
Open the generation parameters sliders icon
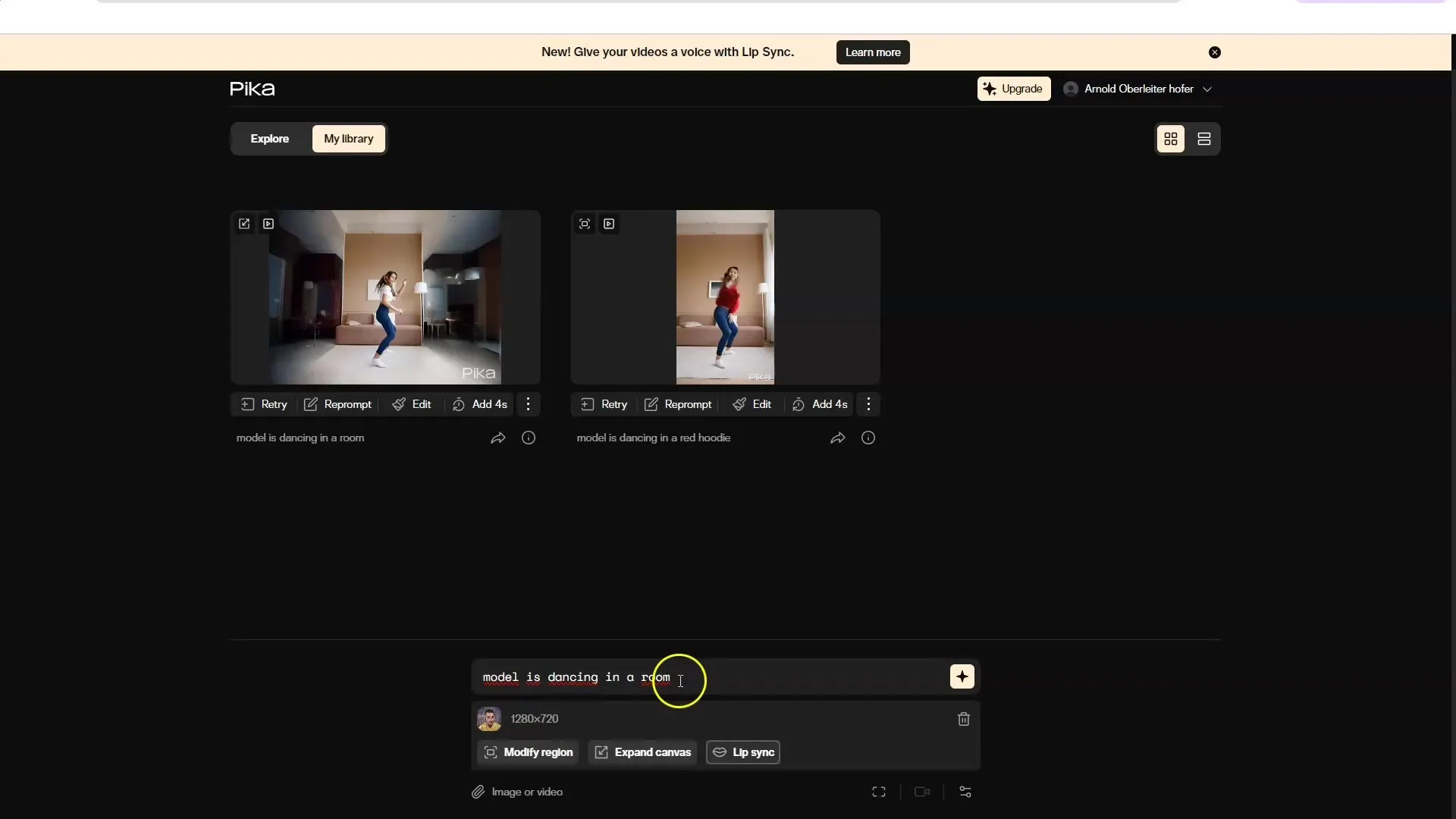[x=965, y=792]
